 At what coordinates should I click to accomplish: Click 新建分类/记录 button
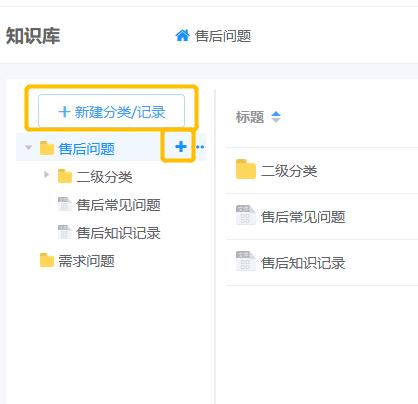coord(111,111)
